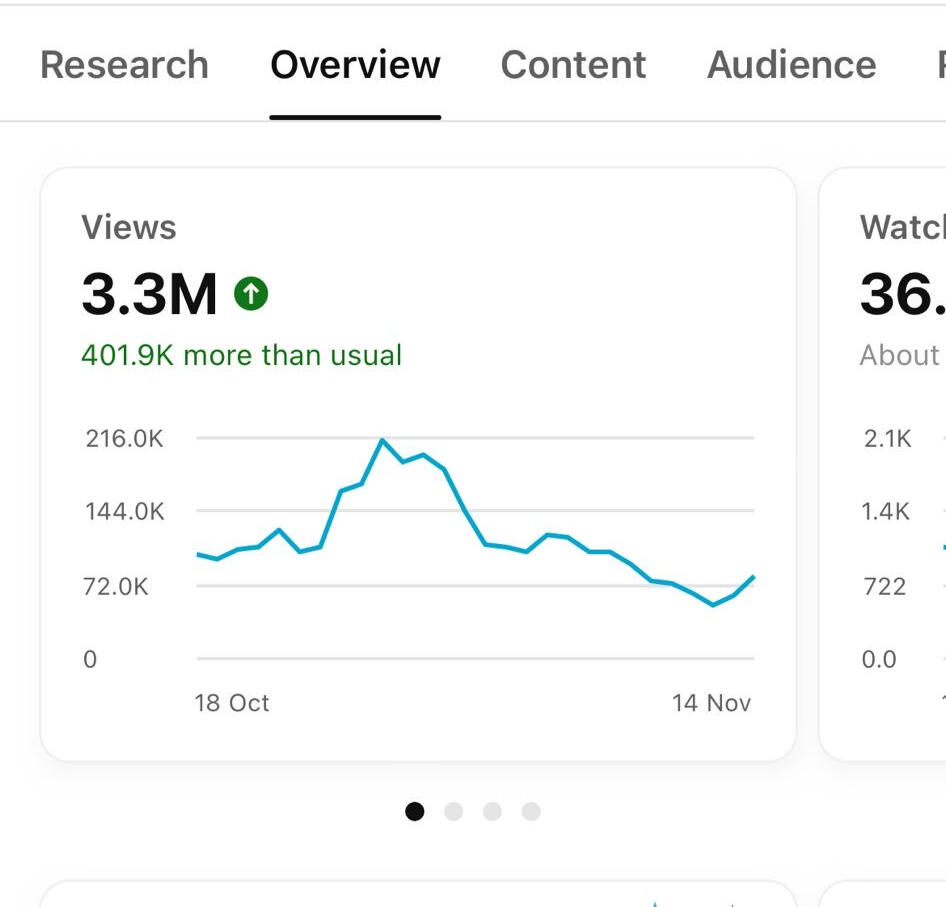This screenshot has height=907, width=946.
Task: Select the first carousel page dot
Action: (x=414, y=812)
